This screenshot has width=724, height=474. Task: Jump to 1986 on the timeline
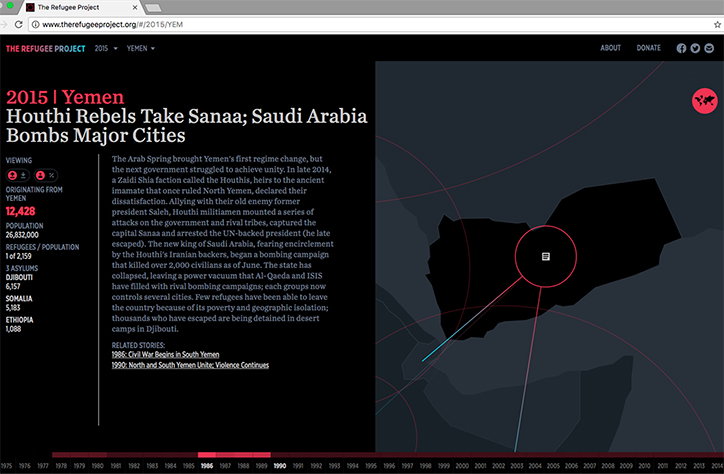(207, 466)
